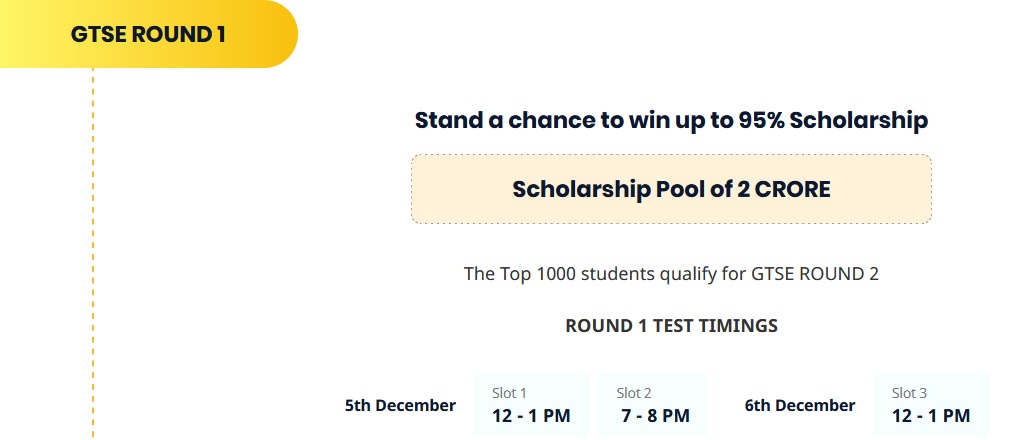Click the 'Slot 3' small label text
Screen dimensions: 1029x440
coord(909,393)
